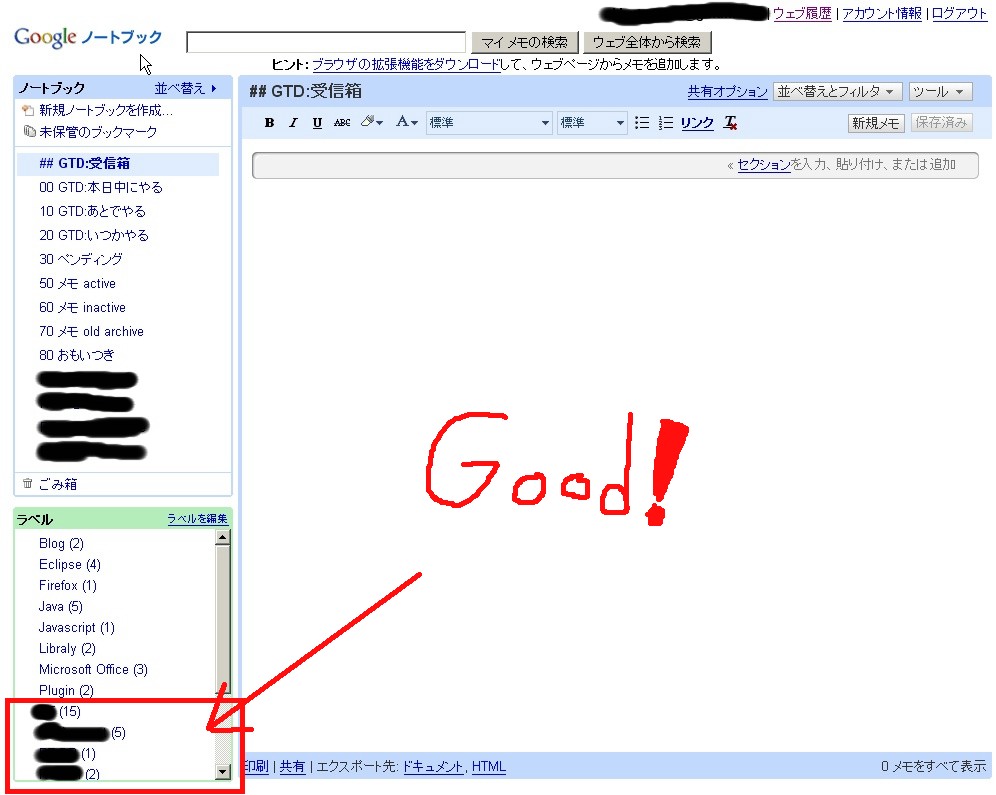Export to ドキュメント
This screenshot has height=795, width=996.
[433, 766]
